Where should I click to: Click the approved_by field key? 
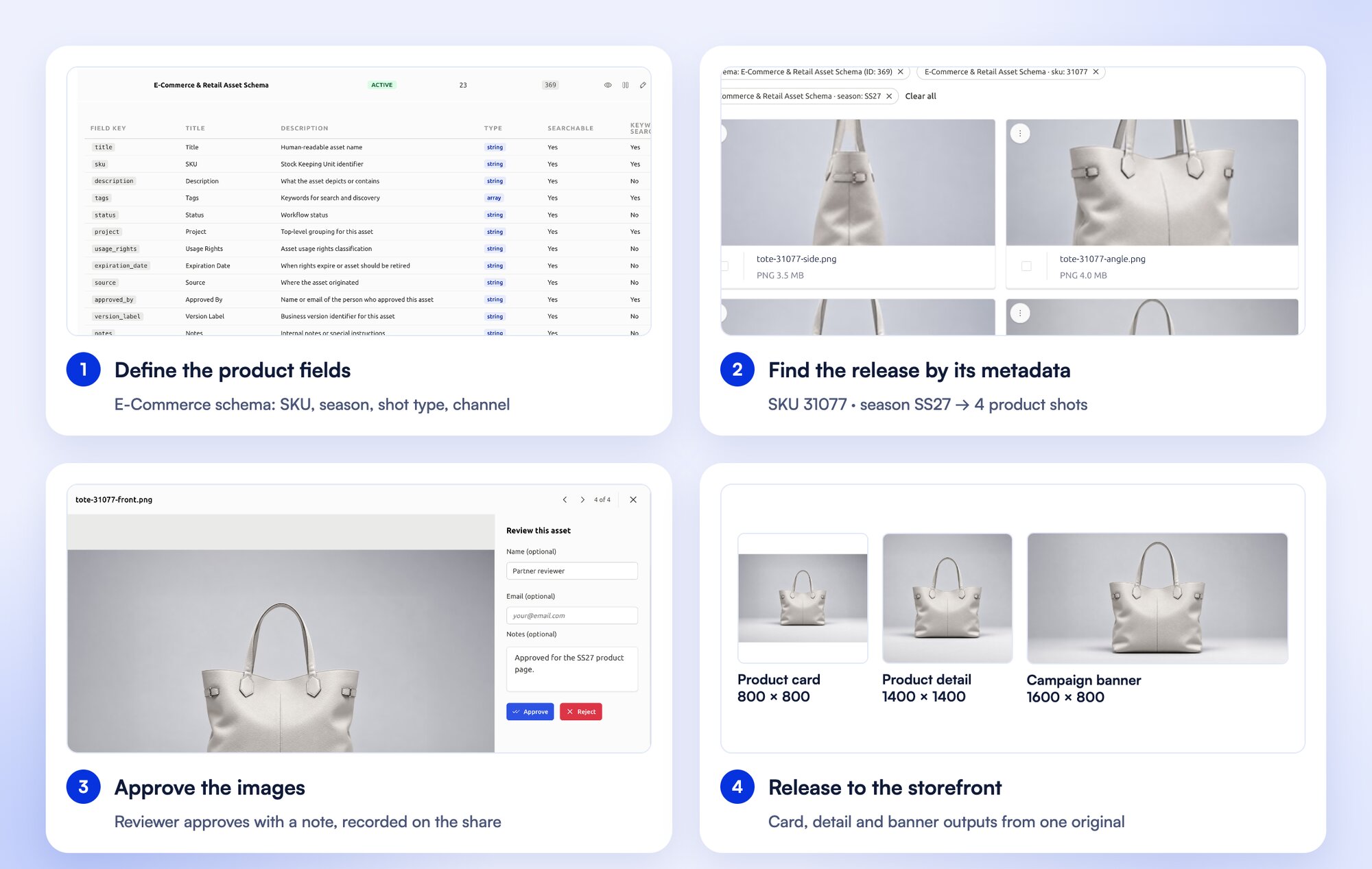(x=114, y=300)
